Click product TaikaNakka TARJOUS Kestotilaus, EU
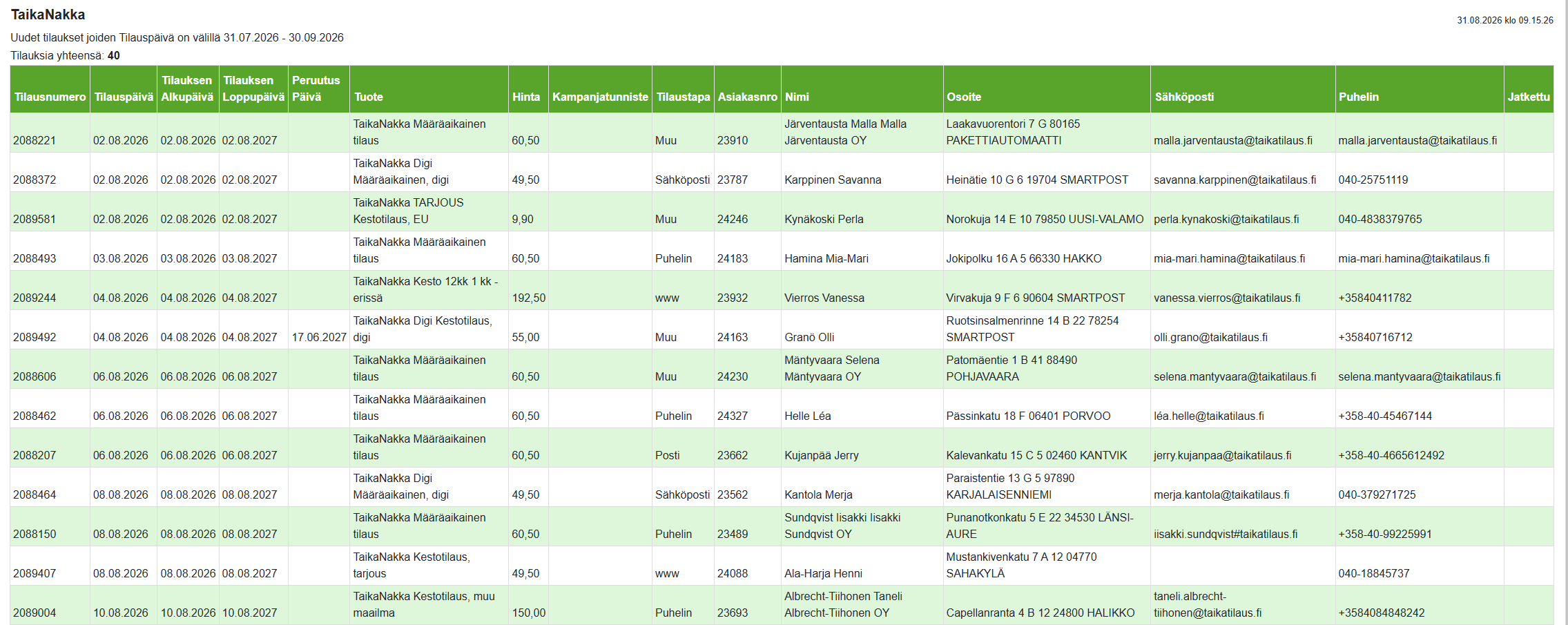 coord(408,211)
